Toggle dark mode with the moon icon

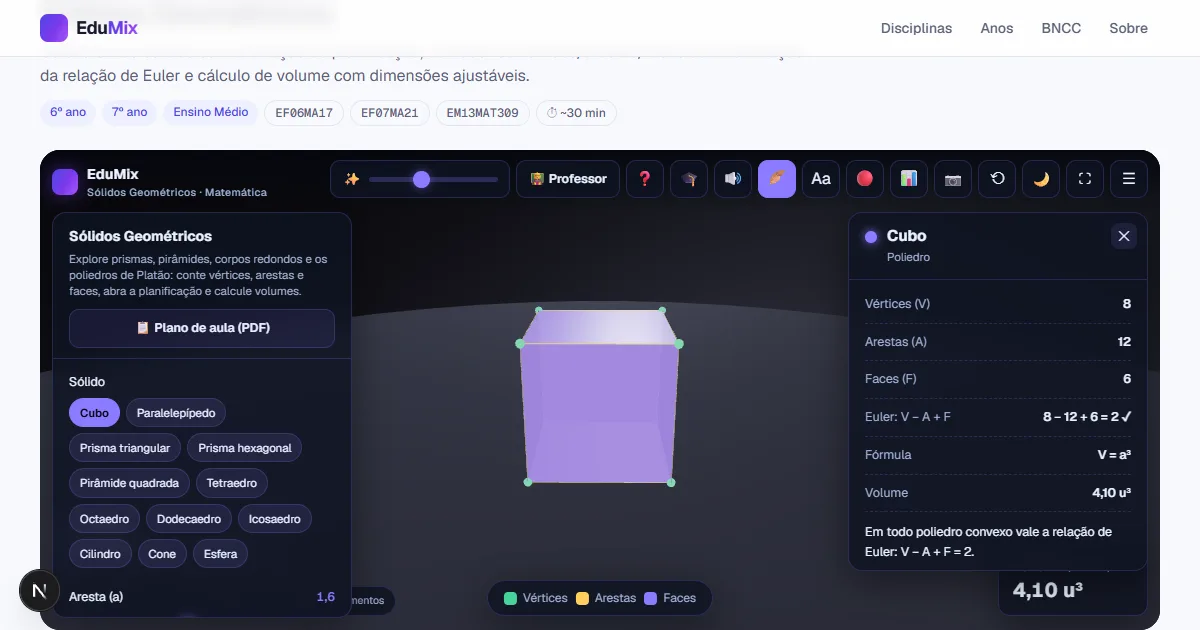(1041, 179)
